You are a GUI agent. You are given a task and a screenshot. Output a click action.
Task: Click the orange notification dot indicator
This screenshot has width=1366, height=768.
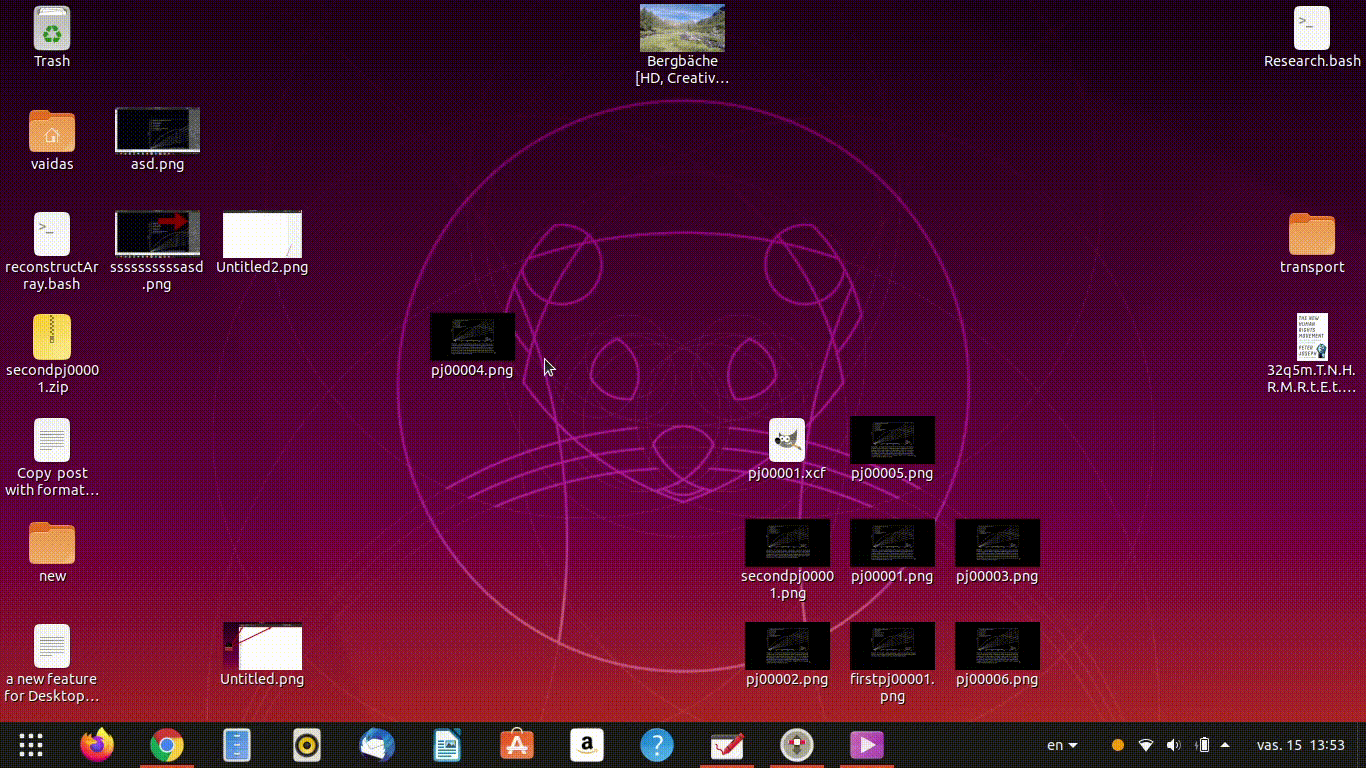[x=1118, y=745]
